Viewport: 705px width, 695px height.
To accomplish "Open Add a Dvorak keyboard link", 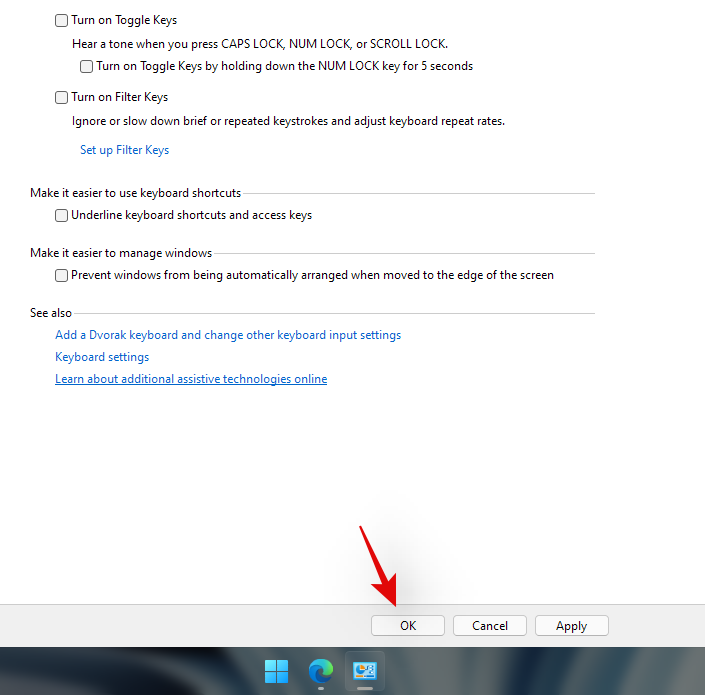I will point(228,335).
